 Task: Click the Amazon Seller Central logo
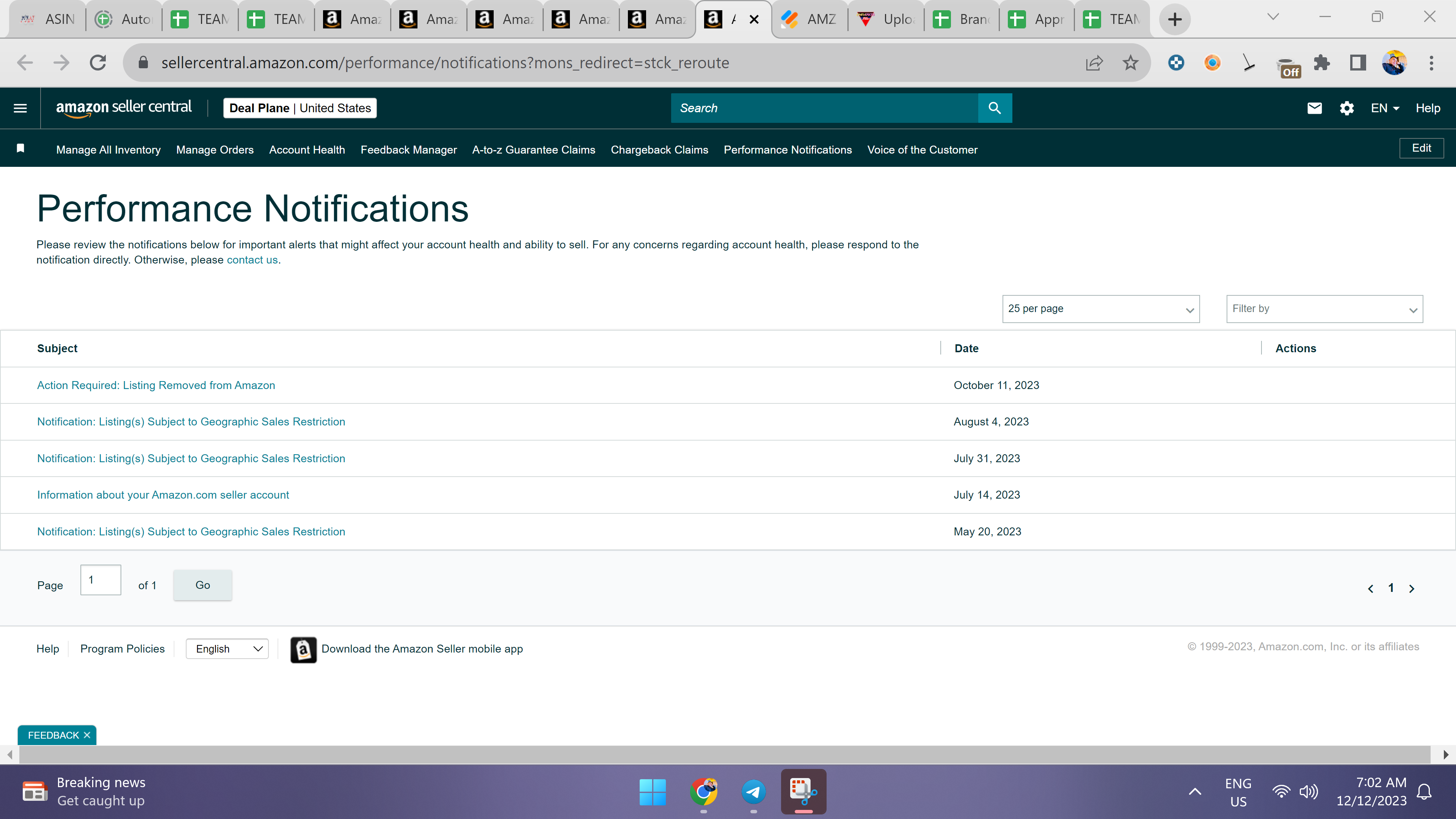(124, 108)
